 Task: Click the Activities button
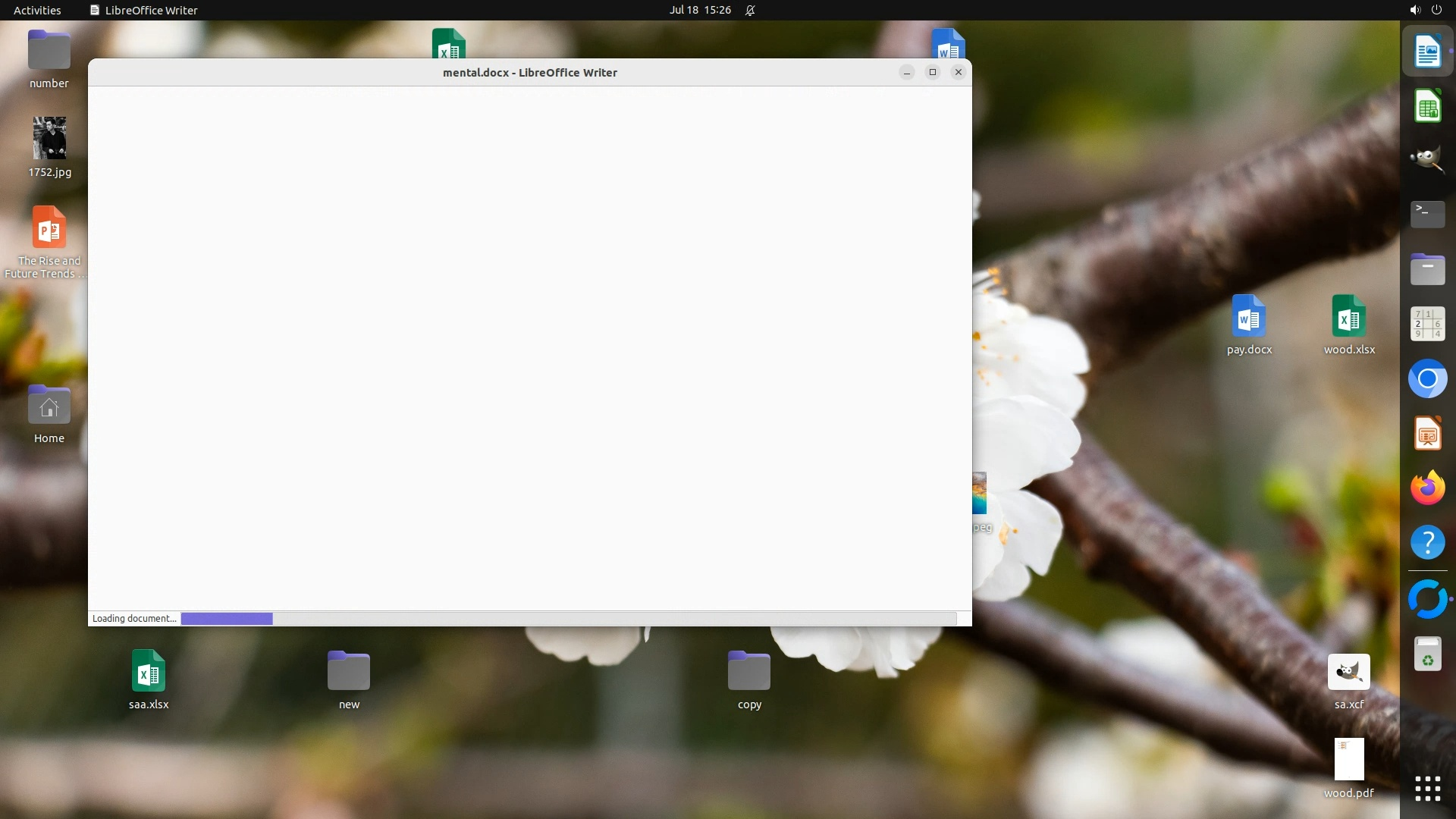(37, 10)
